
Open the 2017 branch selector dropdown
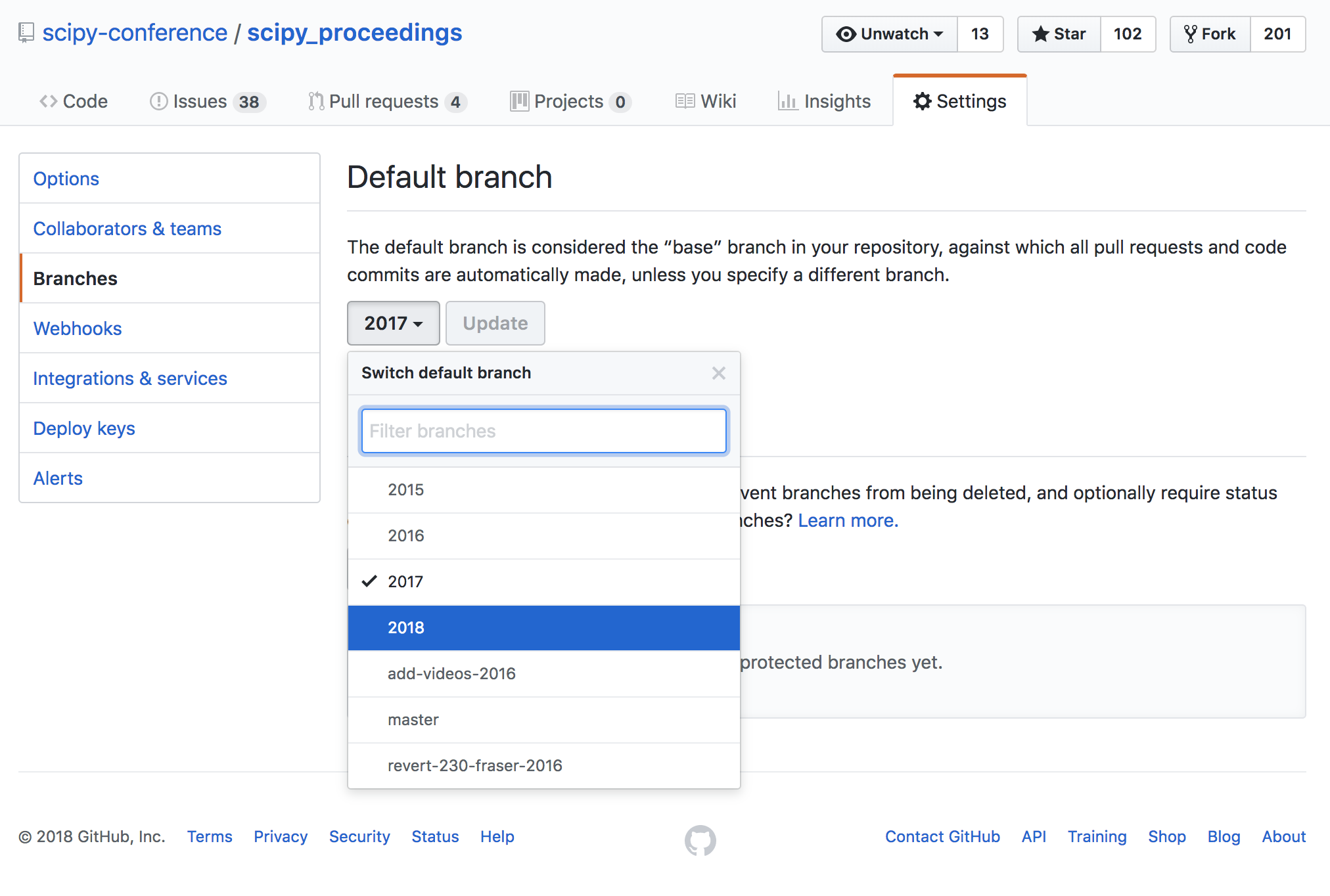tap(393, 323)
